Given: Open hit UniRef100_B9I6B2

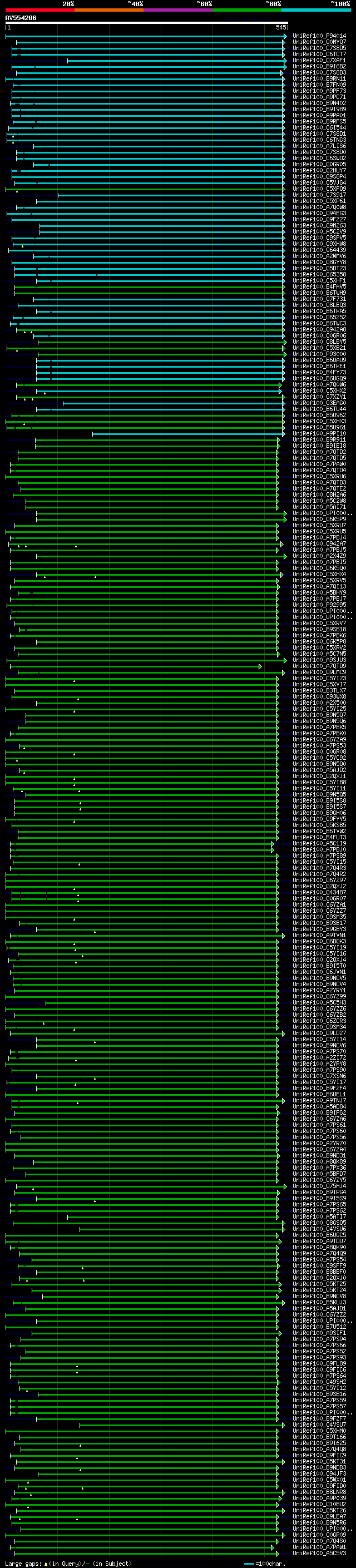Looking at the screenshot, I should point(319,66).
